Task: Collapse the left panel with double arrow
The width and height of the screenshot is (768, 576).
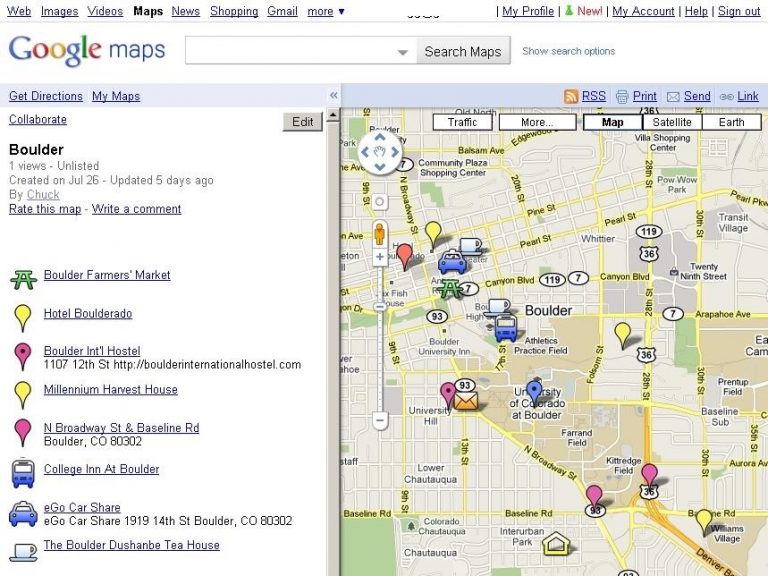Action: pyautogui.click(x=334, y=95)
